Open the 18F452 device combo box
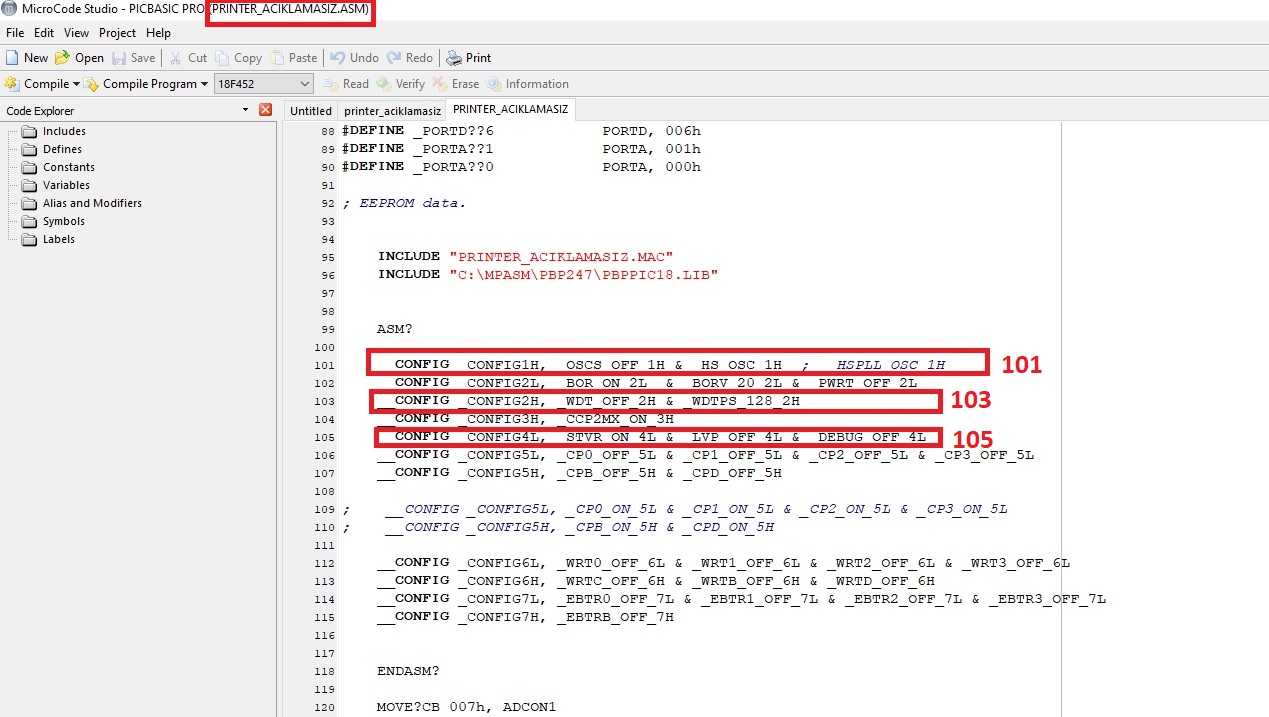Image resolution: width=1269 pixels, height=717 pixels. point(263,84)
